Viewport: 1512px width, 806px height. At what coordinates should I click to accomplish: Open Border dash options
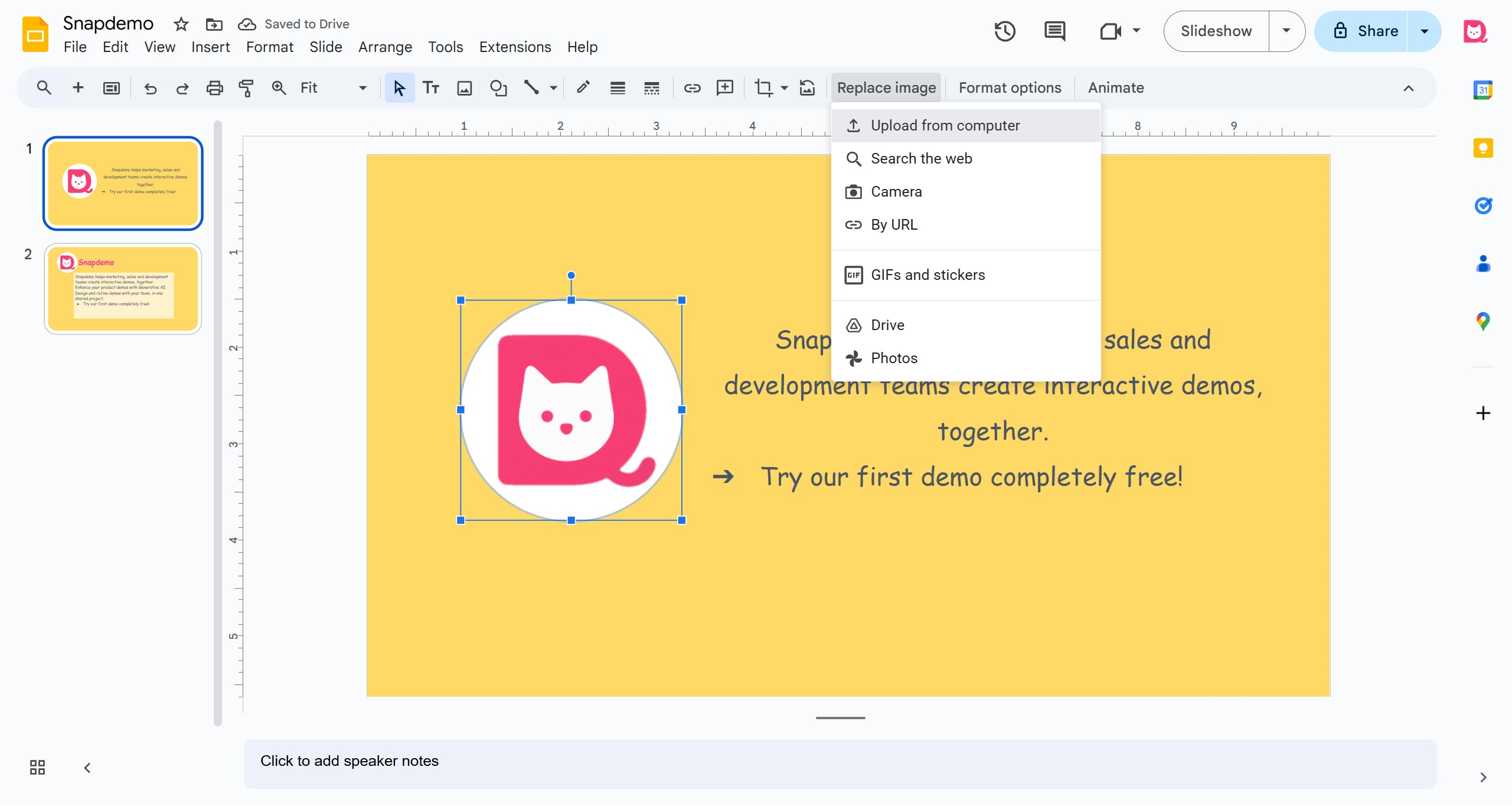[652, 88]
